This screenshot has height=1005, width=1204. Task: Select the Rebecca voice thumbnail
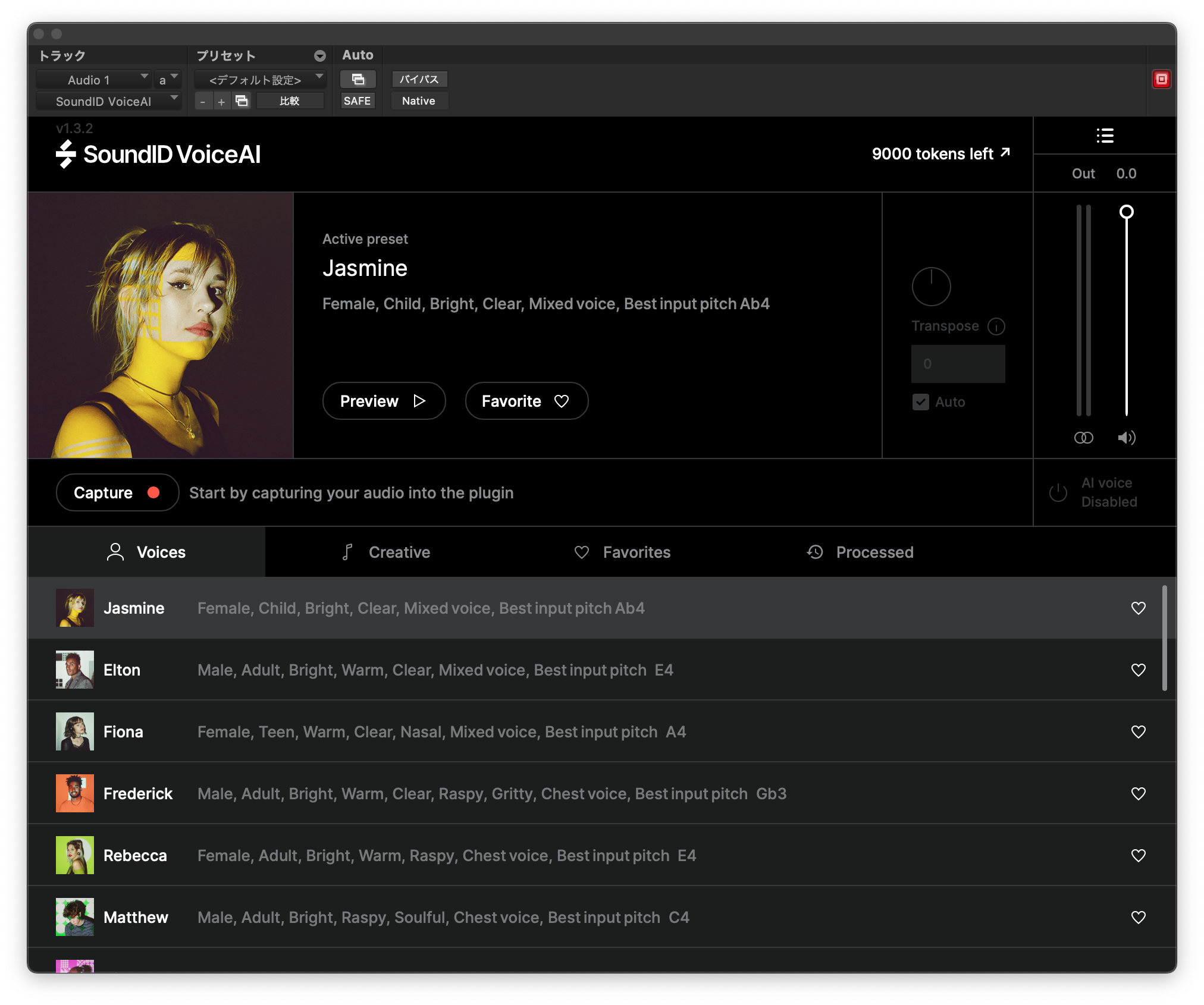coord(75,855)
